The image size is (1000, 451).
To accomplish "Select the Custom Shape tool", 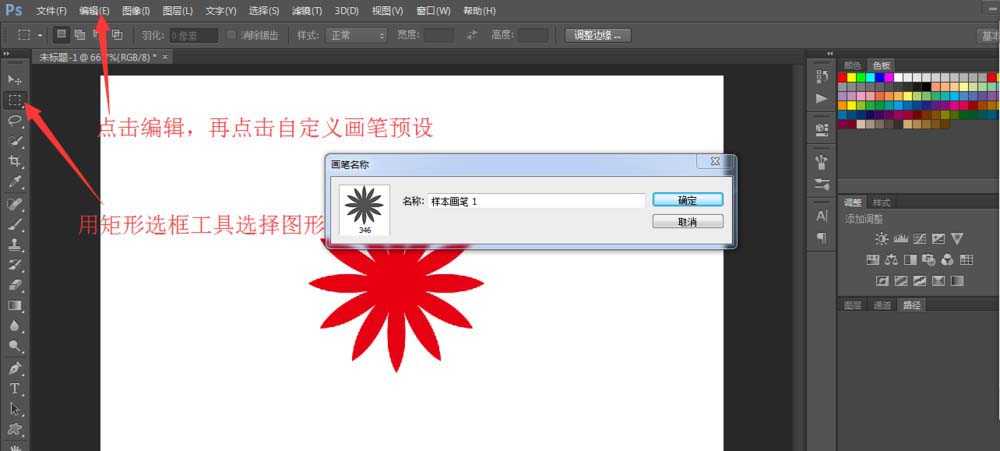I will (x=15, y=429).
